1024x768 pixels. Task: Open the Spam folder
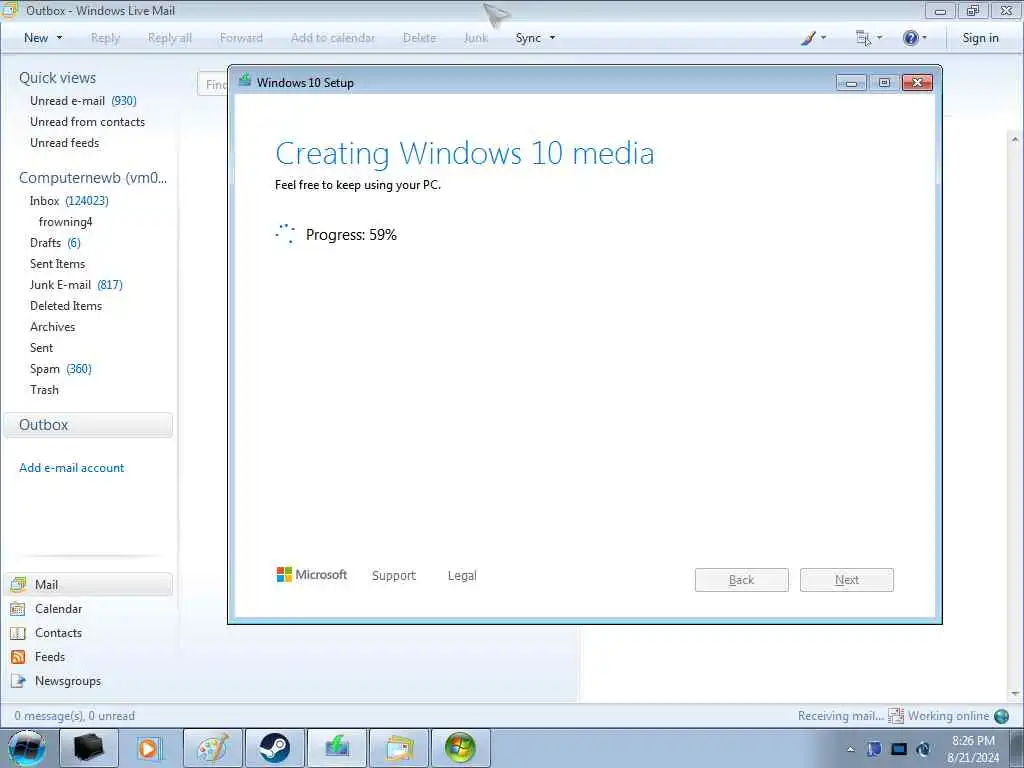point(61,369)
